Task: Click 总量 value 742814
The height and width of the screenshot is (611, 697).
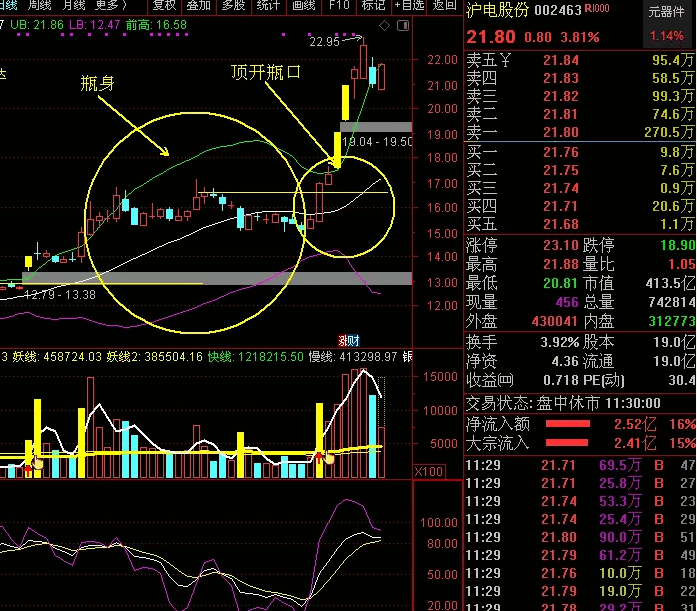Action: click(x=671, y=303)
